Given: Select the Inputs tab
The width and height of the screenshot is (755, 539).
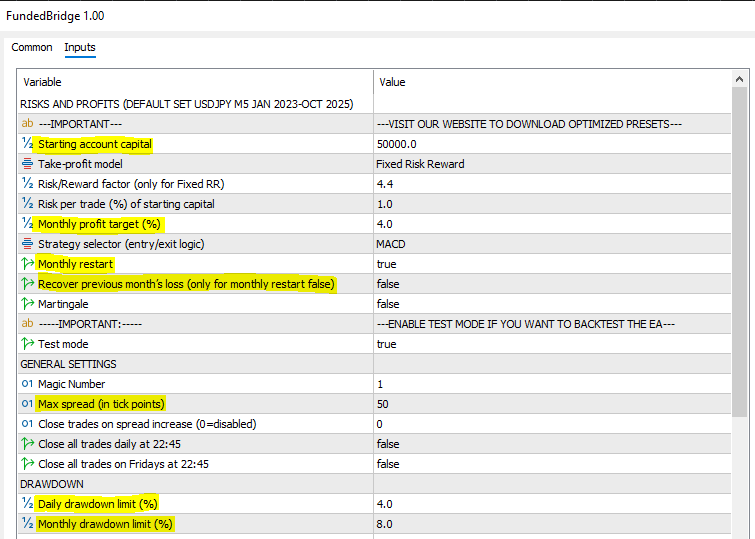Looking at the screenshot, I should click(x=80, y=47).
